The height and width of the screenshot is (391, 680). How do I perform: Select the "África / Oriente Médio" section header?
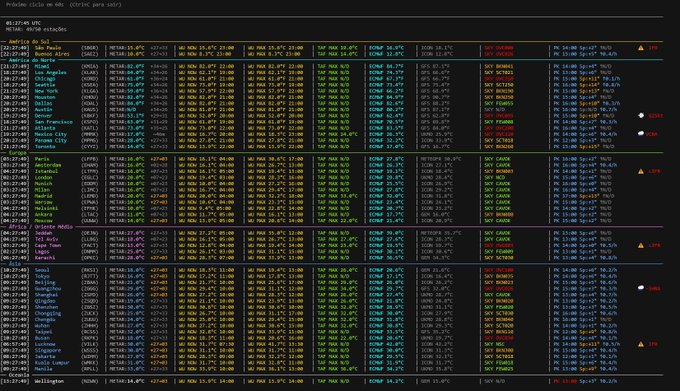[x=41, y=227]
